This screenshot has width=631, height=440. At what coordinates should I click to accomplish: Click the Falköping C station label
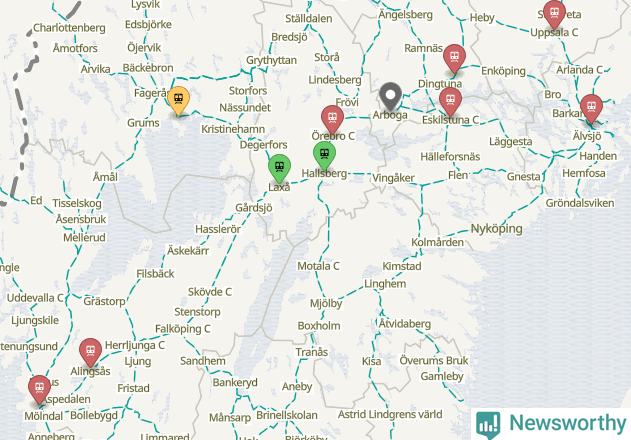(x=183, y=329)
